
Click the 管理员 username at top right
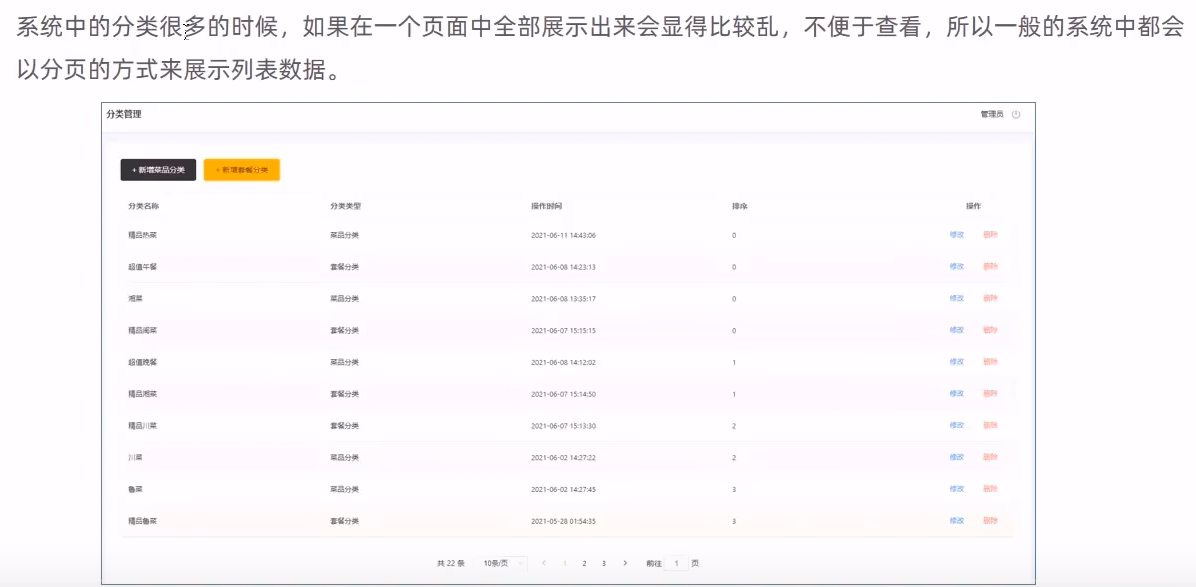coord(991,114)
